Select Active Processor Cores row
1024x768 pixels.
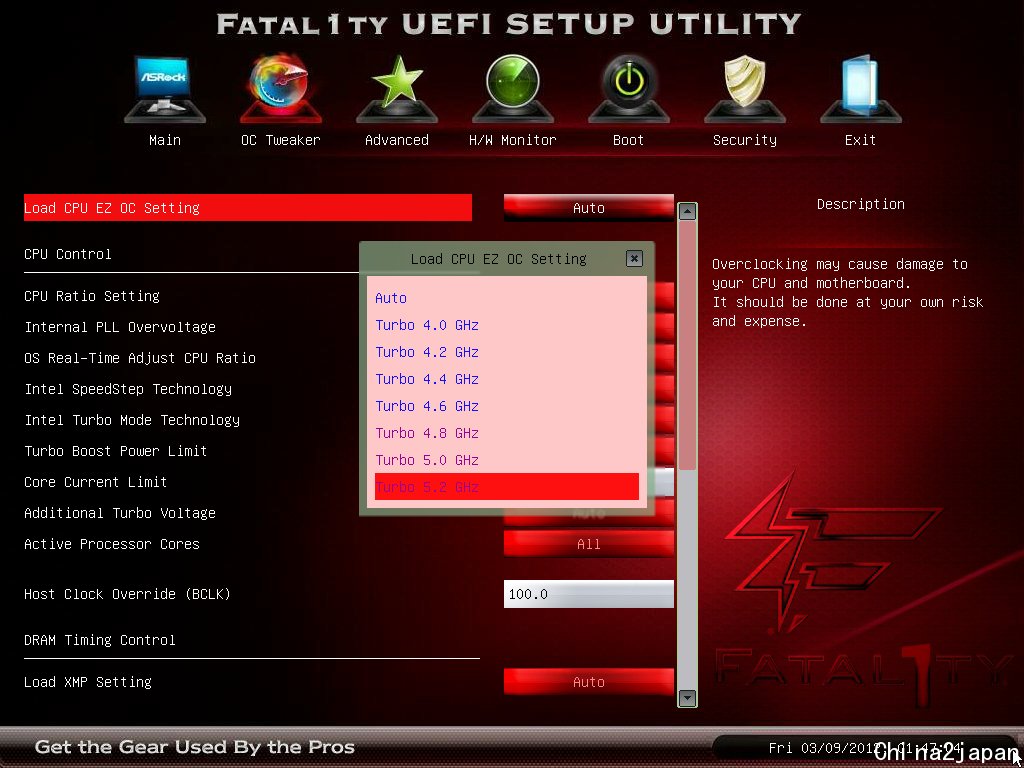pyautogui.click(x=112, y=544)
